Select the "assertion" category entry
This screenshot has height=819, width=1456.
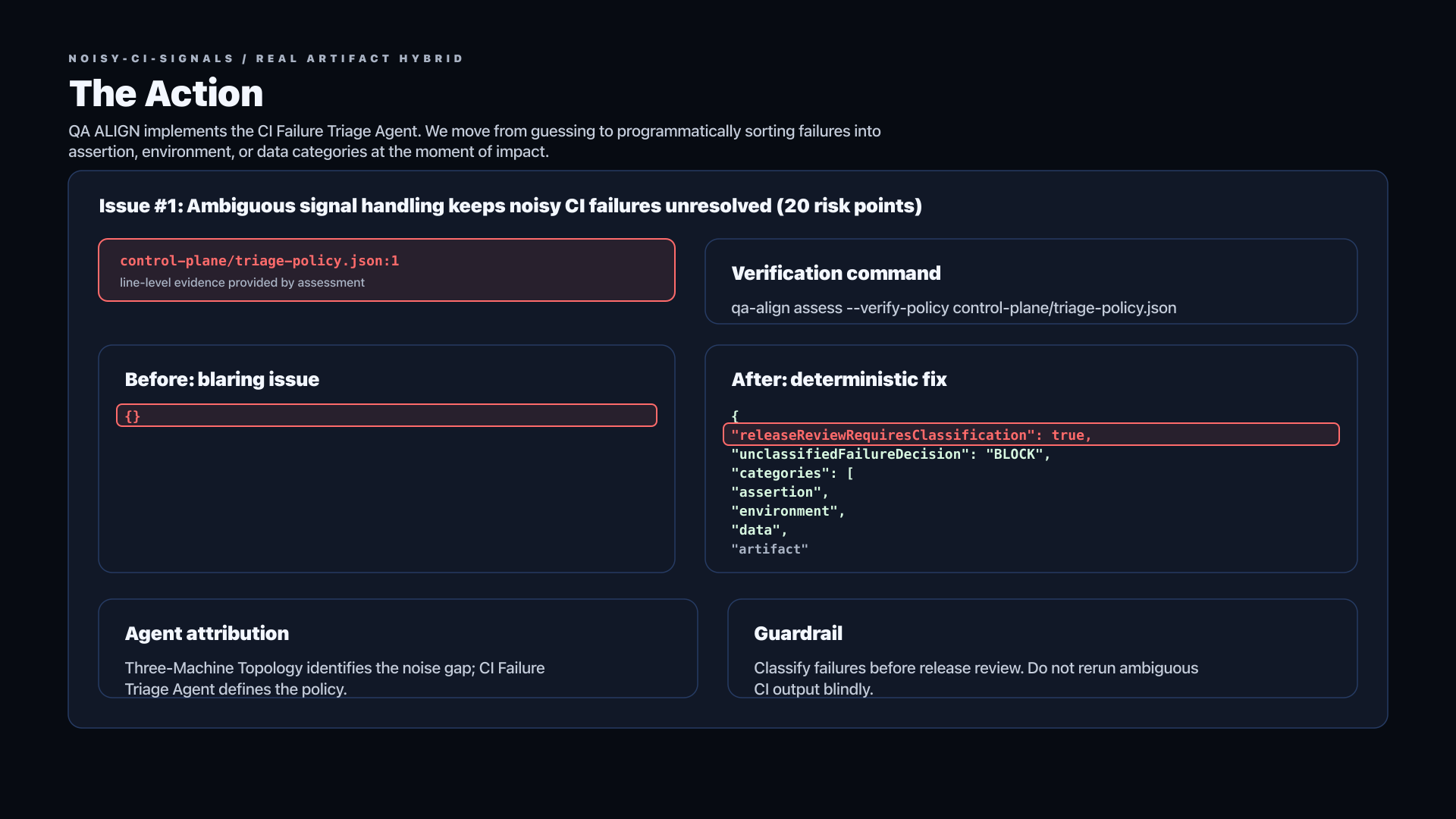point(780,492)
